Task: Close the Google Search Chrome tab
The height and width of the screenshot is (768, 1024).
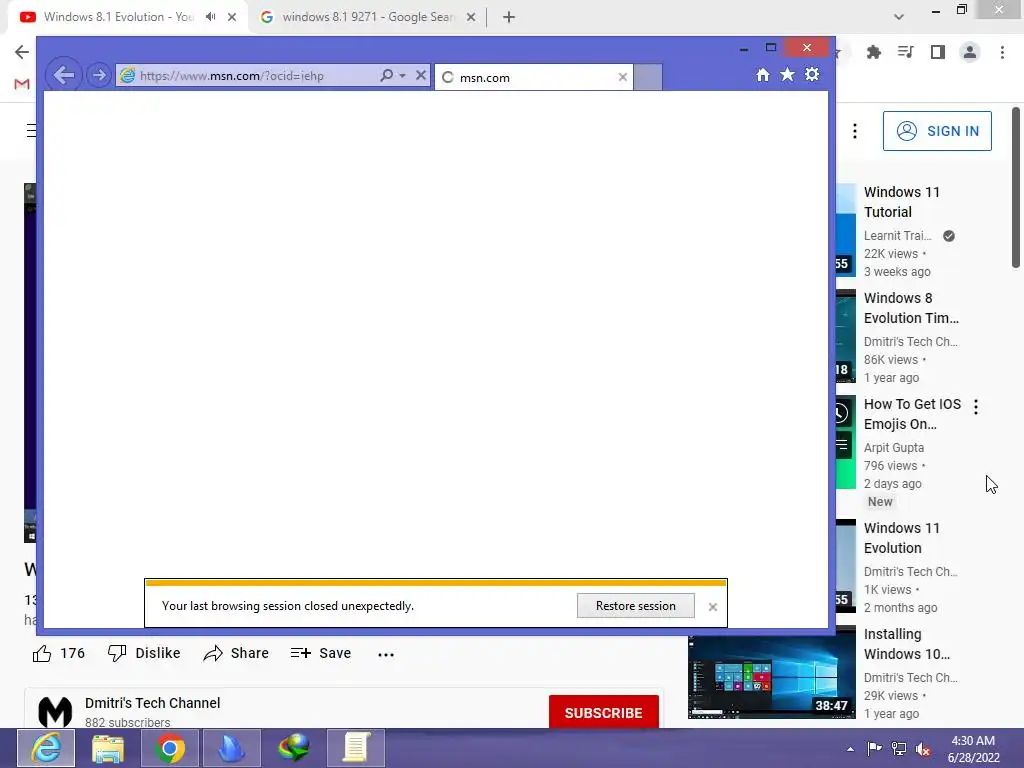Action: 471,17
